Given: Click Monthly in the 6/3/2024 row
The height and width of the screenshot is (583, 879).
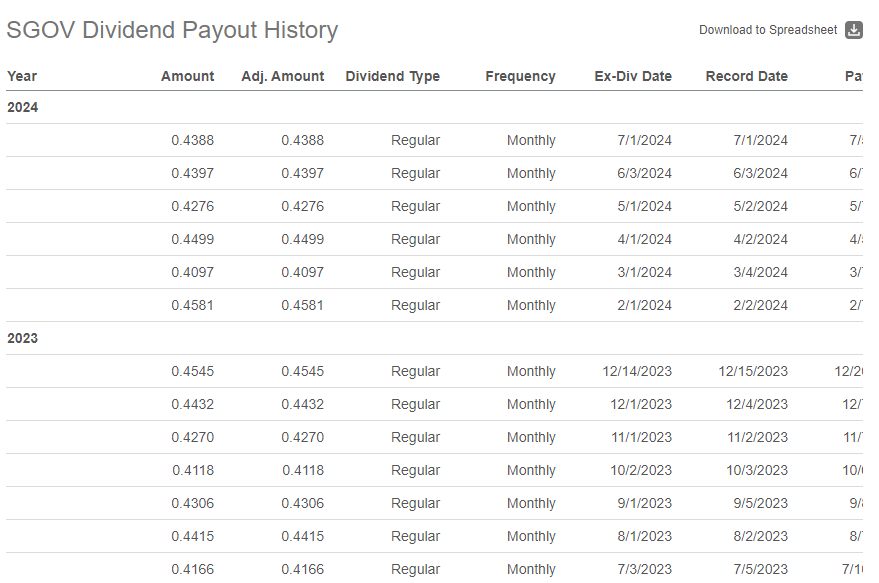Looking at the screenshot, I should click(x=531, y=173).
